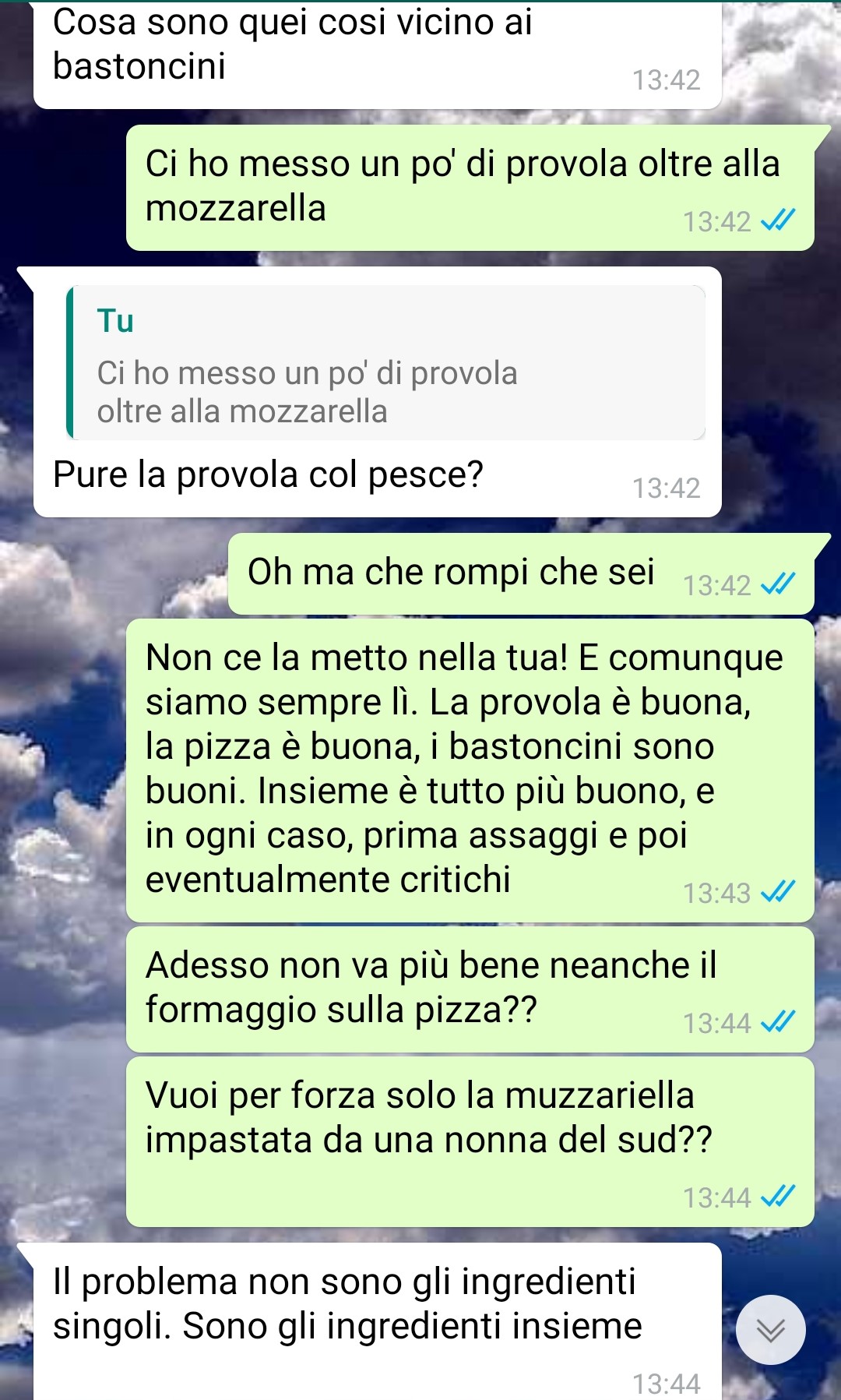The width and height of the screenshot is (841, 1400).
Task: Tap blue ticks on 'formaggio sulla pizza??' message
Action: (778, 1022)
